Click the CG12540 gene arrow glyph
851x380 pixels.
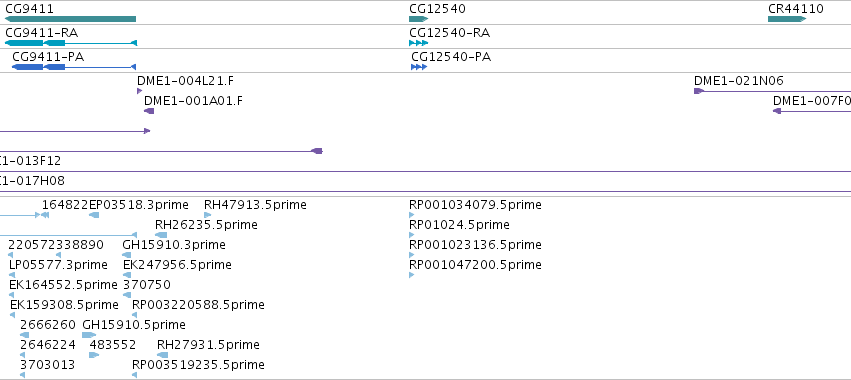(x=418, y=19)
